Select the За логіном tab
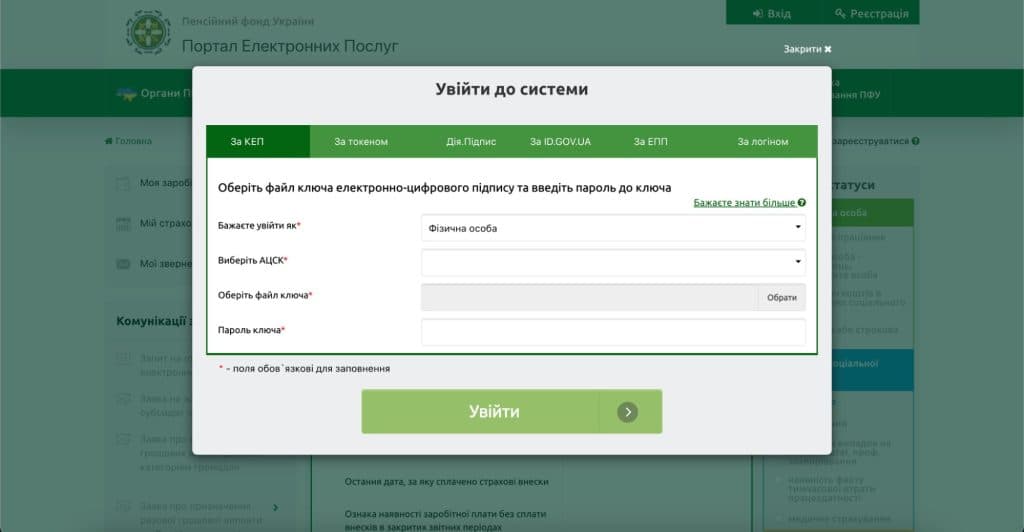This screenshot has height=532, width=1024. click(x=763, y=142)
